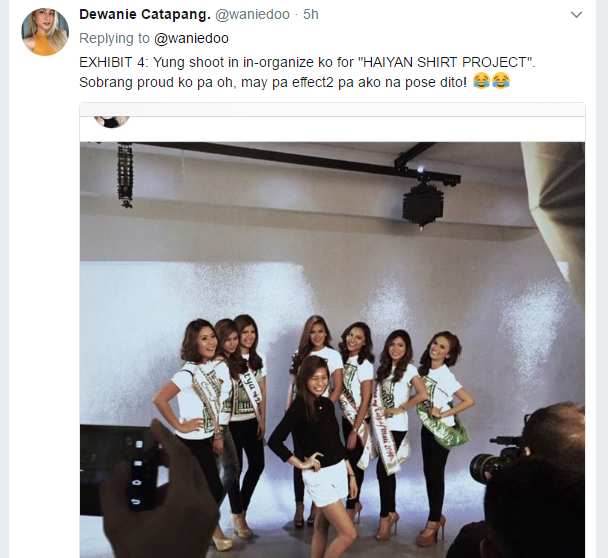Open the tweet options chevron dropdown
Viewport: 608px width, 558px height.
pos(576,15)
